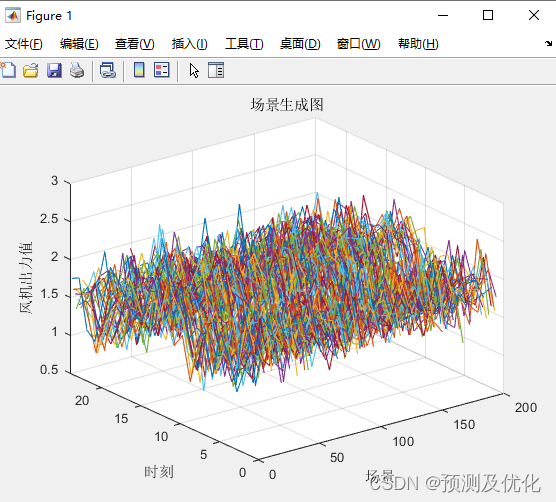Click the z-axis tick label 3
556x502 pixels.
pos(54,181)
